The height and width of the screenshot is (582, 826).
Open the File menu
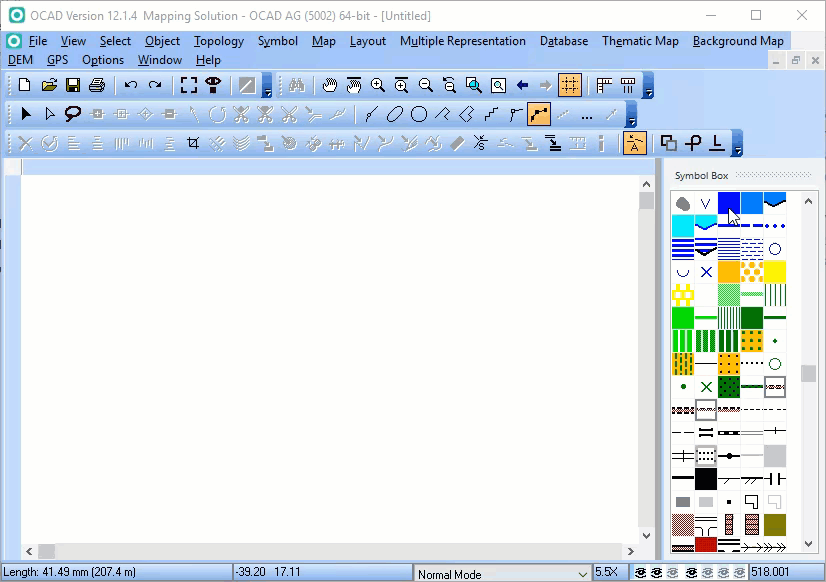tap(37, 41)
